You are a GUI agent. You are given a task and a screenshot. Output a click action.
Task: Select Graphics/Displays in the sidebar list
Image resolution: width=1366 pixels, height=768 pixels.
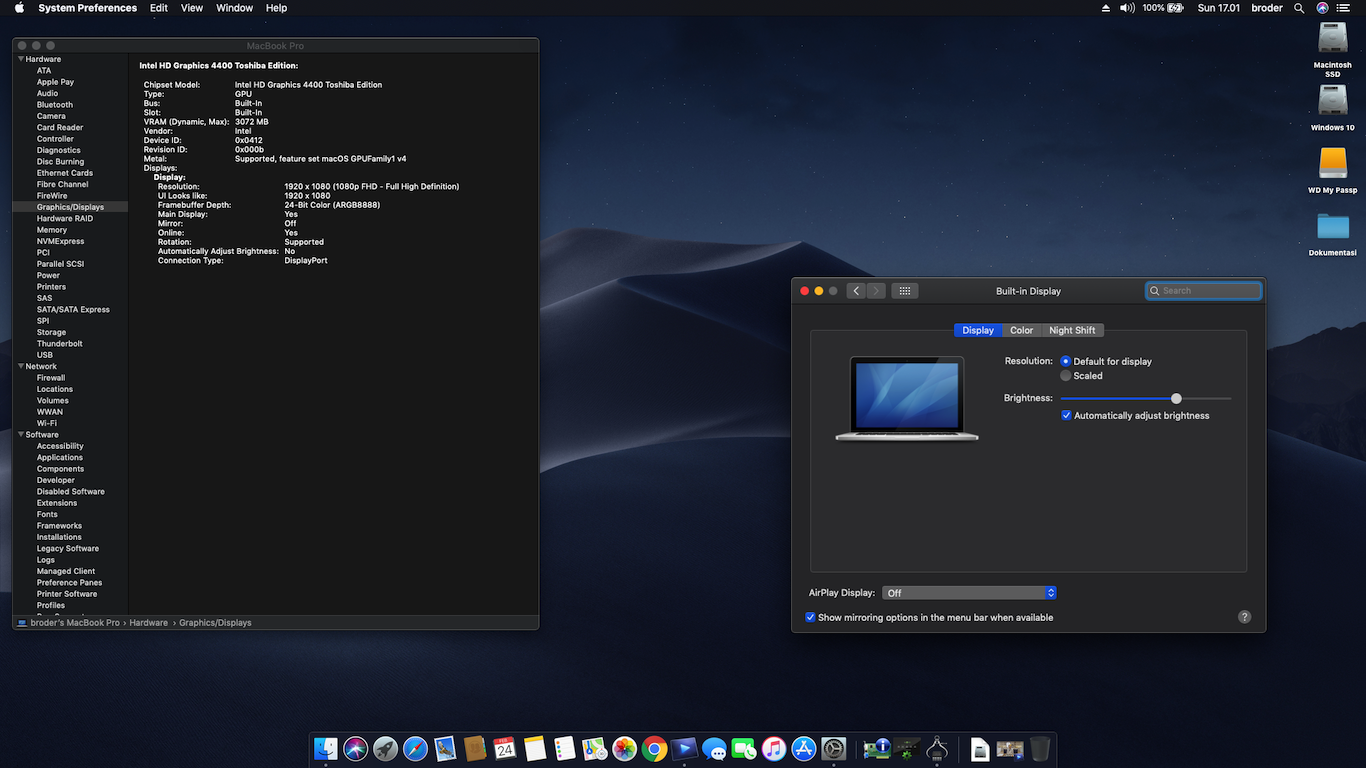tap(70, 207)
